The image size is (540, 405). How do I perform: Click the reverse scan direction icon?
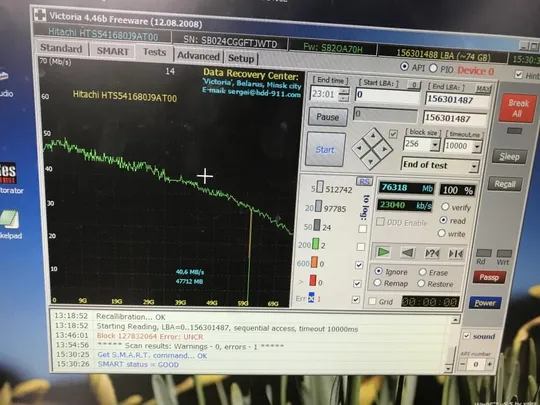pos(407,253)
